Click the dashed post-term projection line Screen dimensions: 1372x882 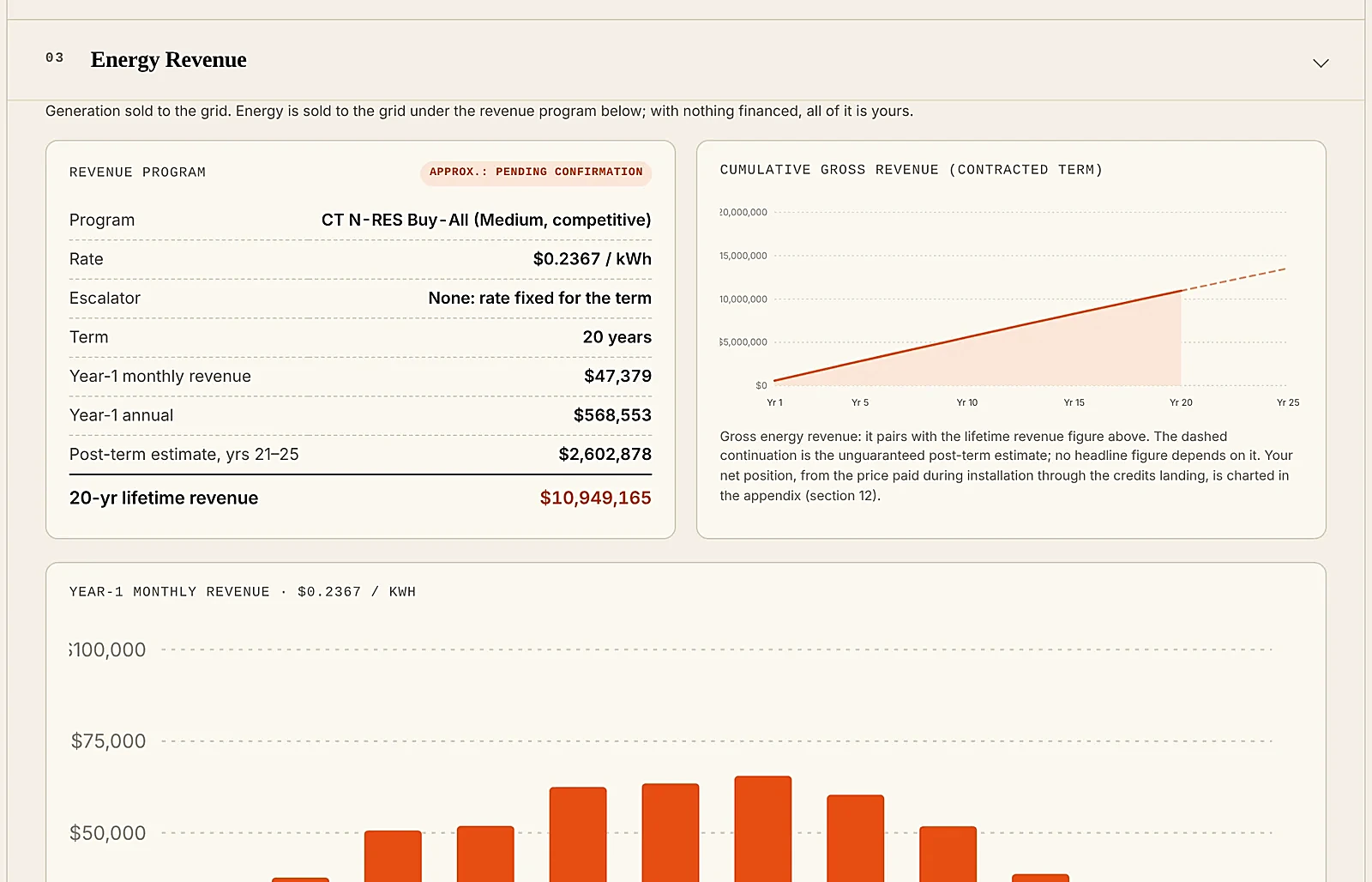click(1235, 279)
